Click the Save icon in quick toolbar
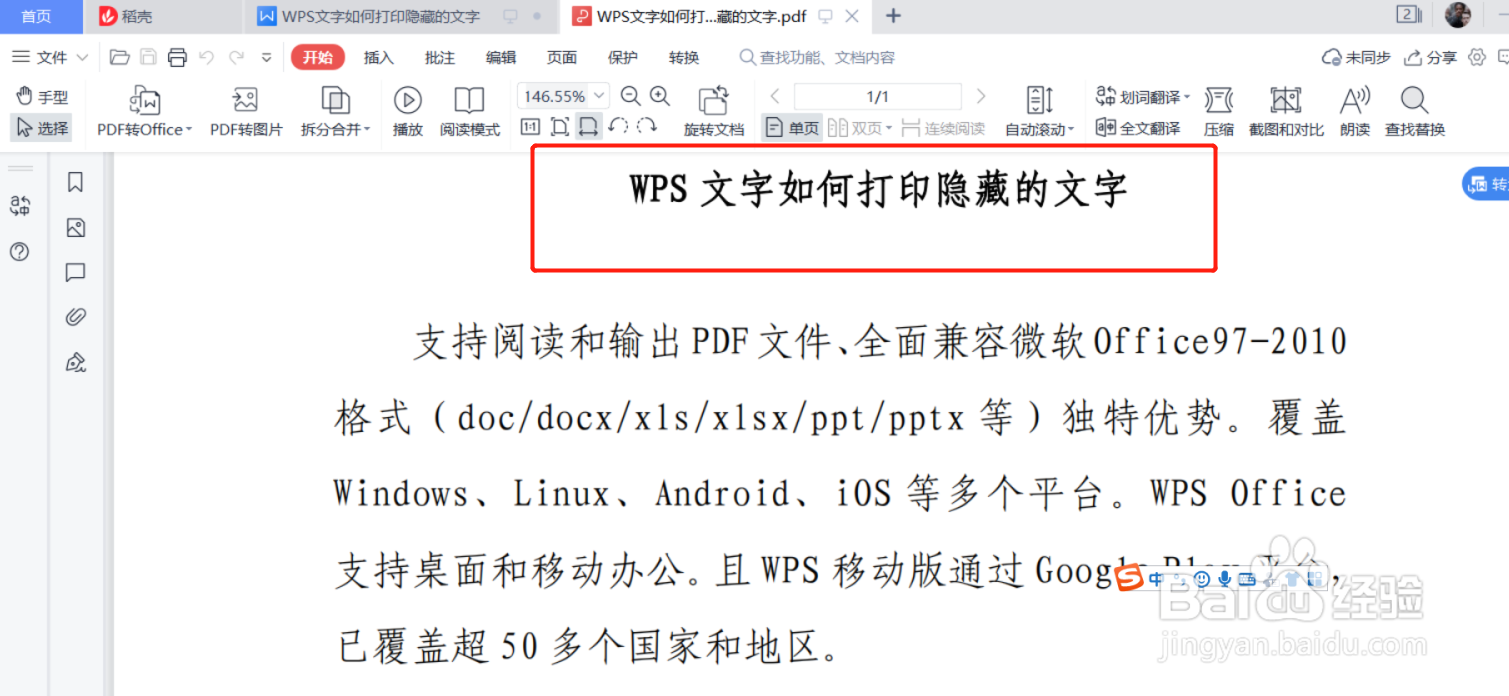Image resolution: width=1509 pixels, height=696 pixels. pyautogui.click(x=148, y=57)
